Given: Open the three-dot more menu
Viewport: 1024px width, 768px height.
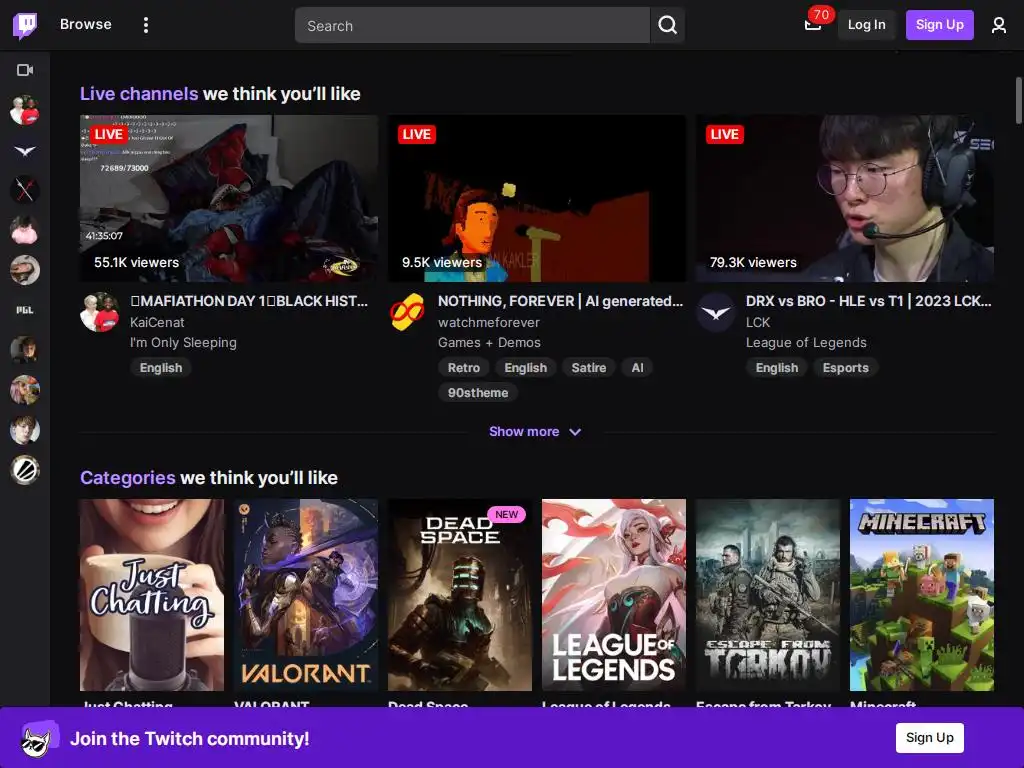Looking at the screenshot, I should [x=146, y=25].
